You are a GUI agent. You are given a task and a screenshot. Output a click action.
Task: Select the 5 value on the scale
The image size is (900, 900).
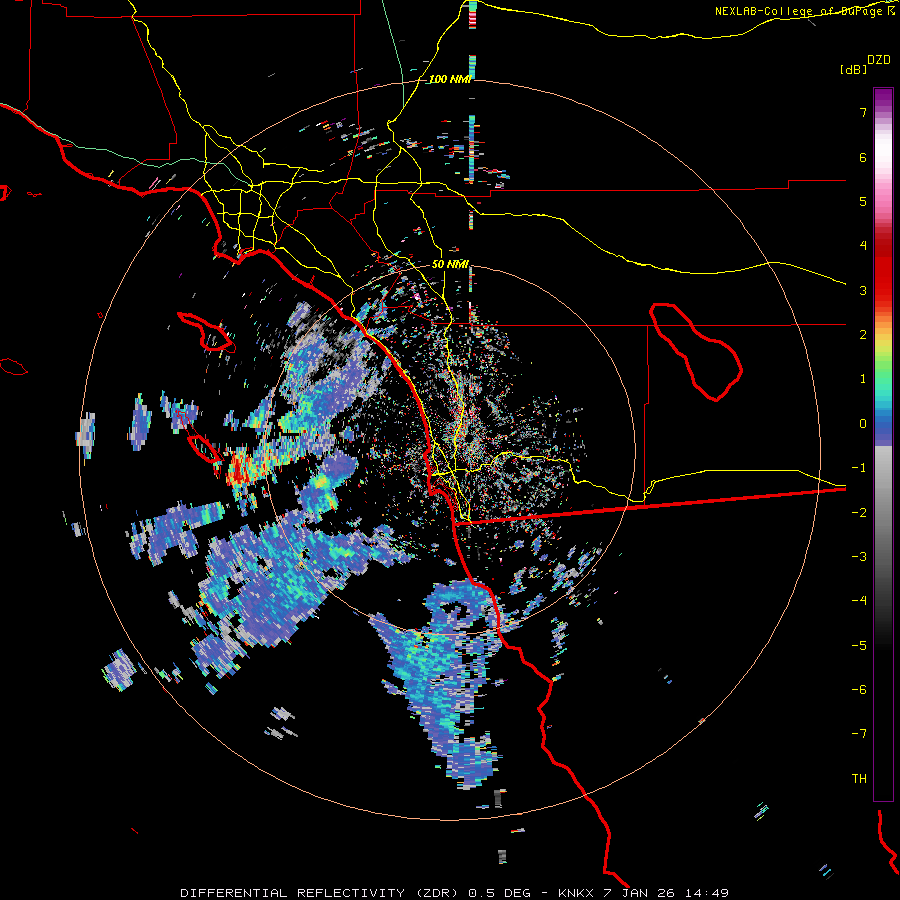pyautogui.click(x=863, y=201)
